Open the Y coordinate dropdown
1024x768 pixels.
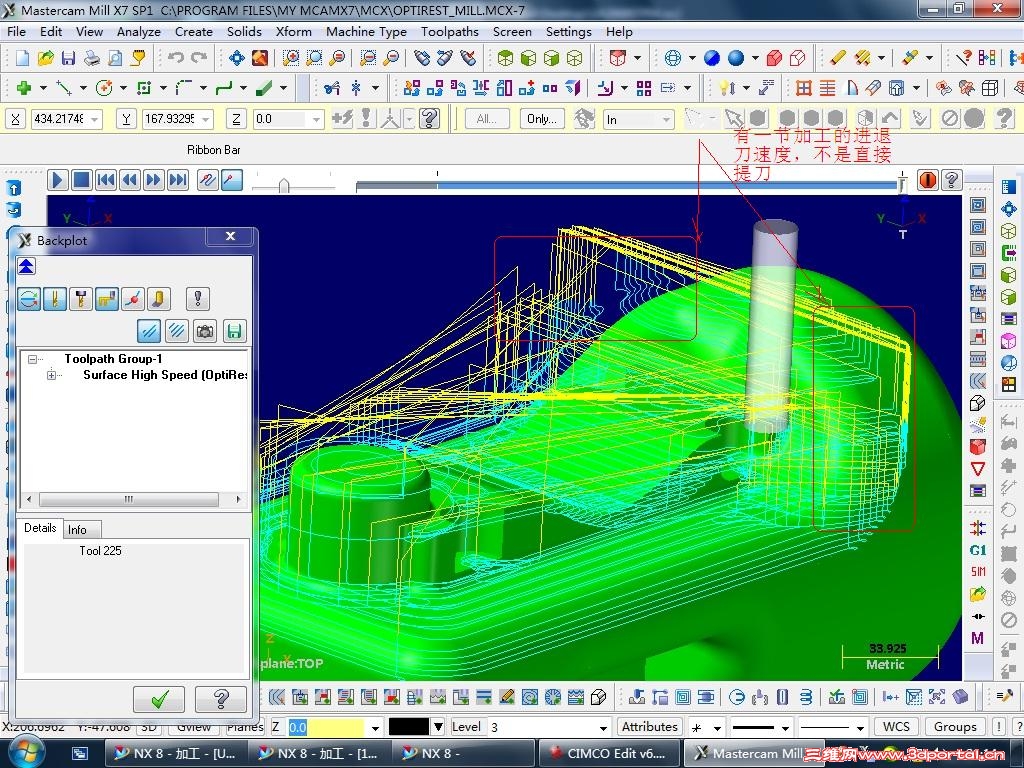[206, 119]
